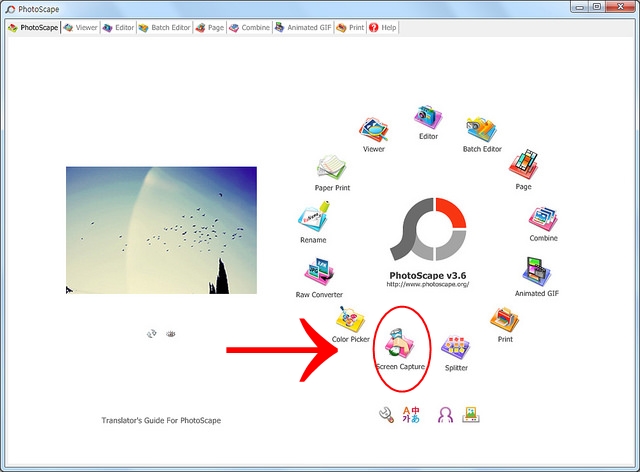Open the Translator's Guide For PhotoScape link
Screen dimensions: 640x472
click(161, 421)
